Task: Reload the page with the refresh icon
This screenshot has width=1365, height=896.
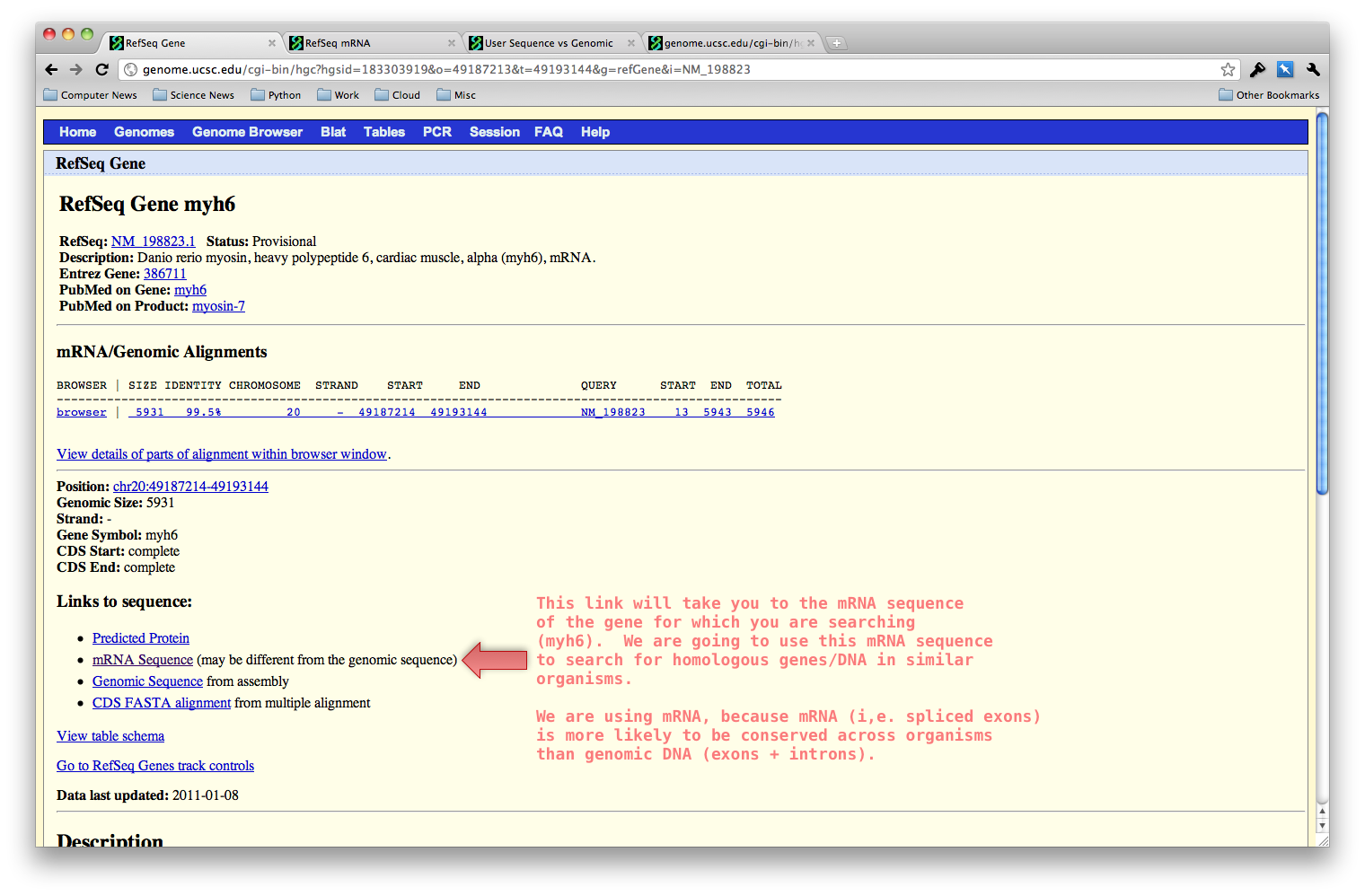Action: (x=101, y=69)
